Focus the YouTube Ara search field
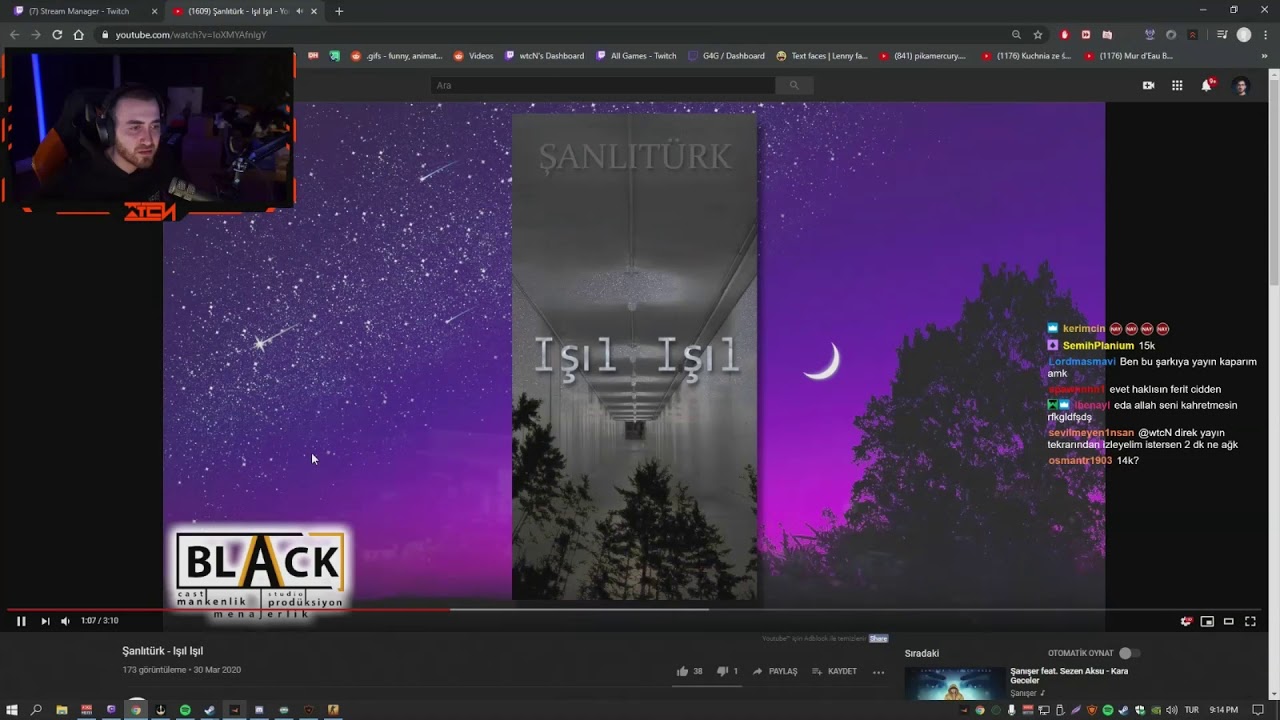The width and height of the screenshot is (1280, 720). coord(603,85)
